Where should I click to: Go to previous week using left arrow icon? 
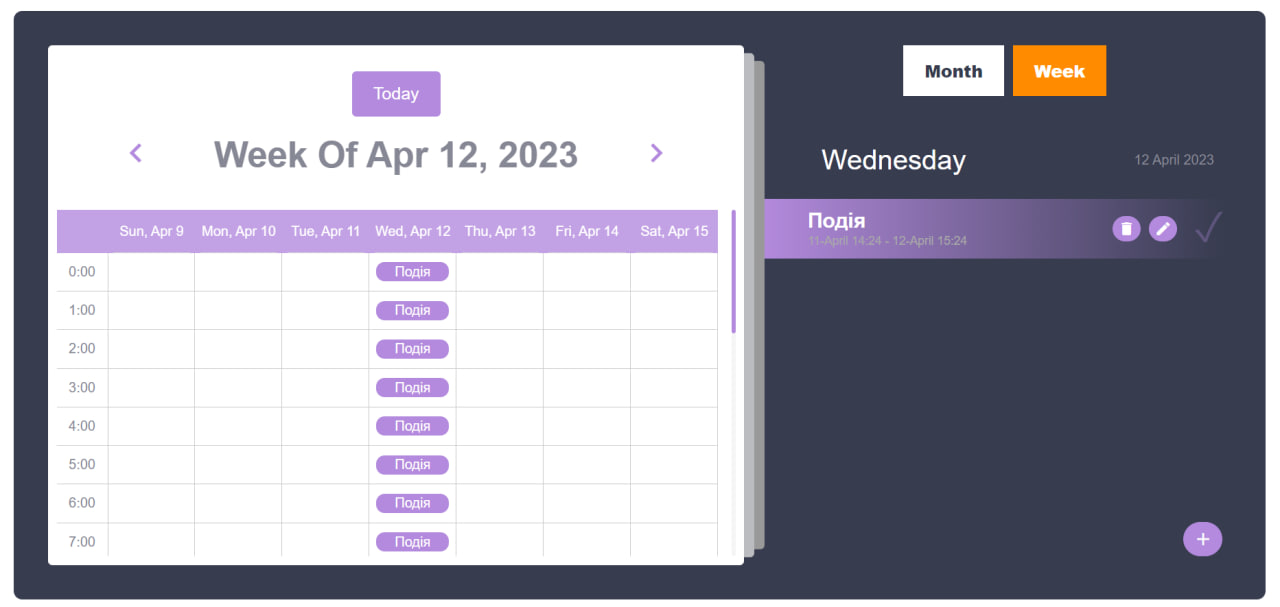135,153
